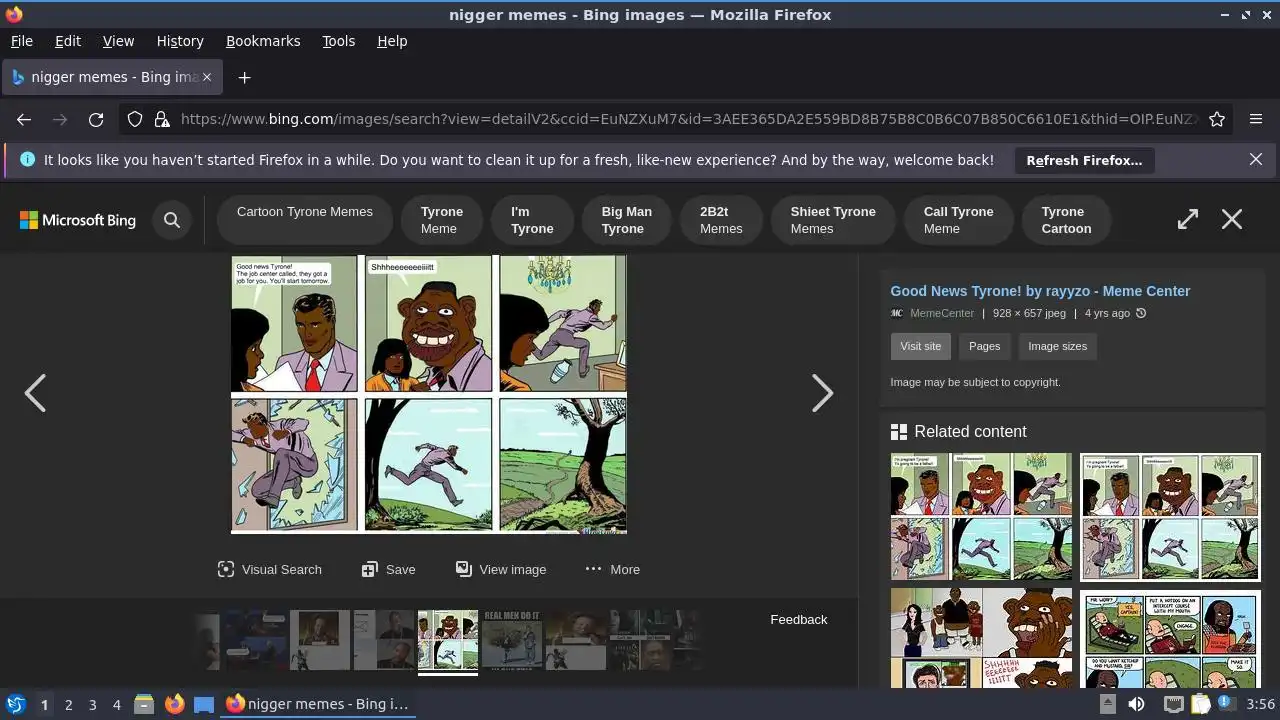
Task: Select the Shieet Tyrone Memes suggestion chip
Action: [x=832, y=219]
